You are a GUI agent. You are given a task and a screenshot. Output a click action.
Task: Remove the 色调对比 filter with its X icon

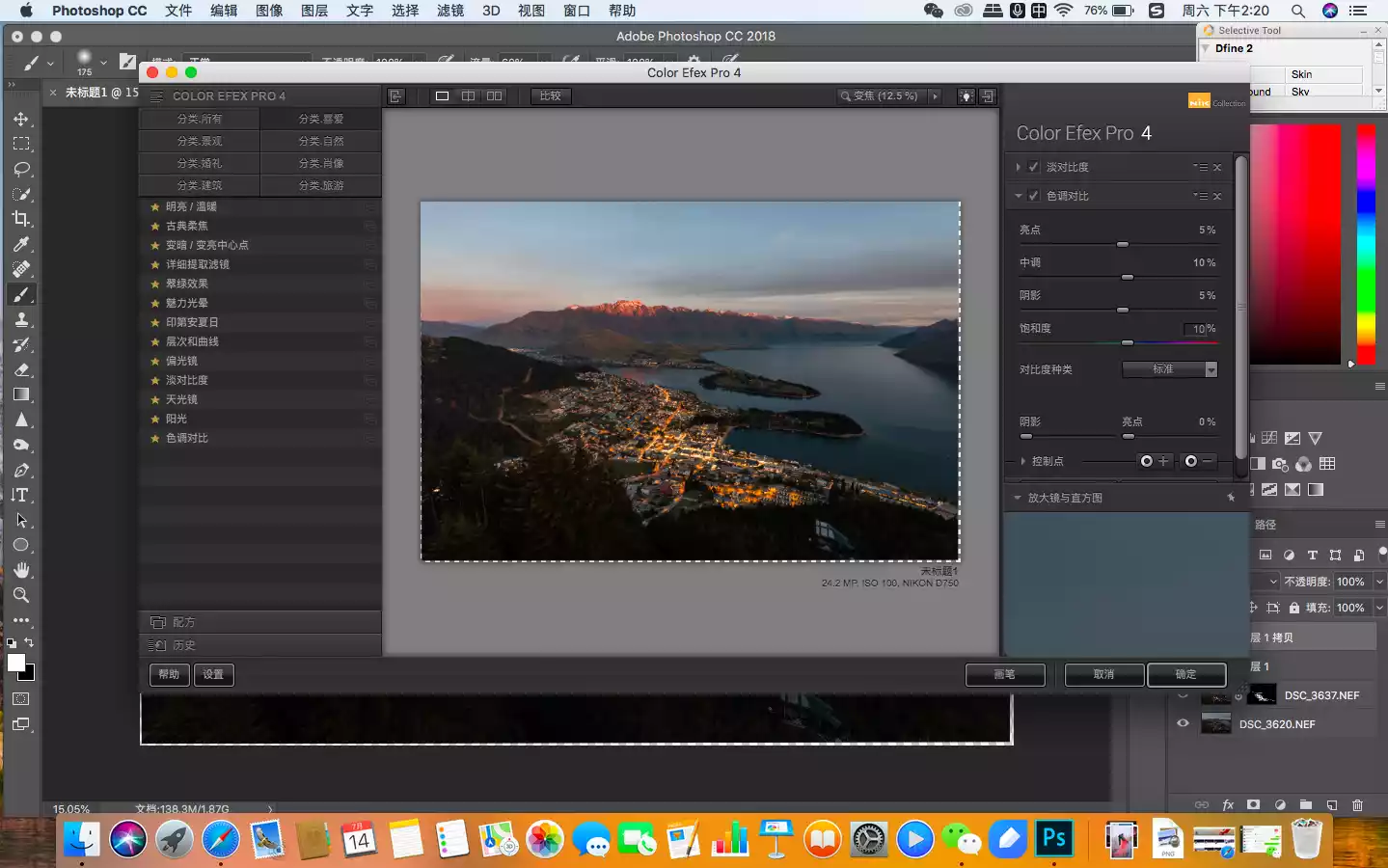[1217, 196]
